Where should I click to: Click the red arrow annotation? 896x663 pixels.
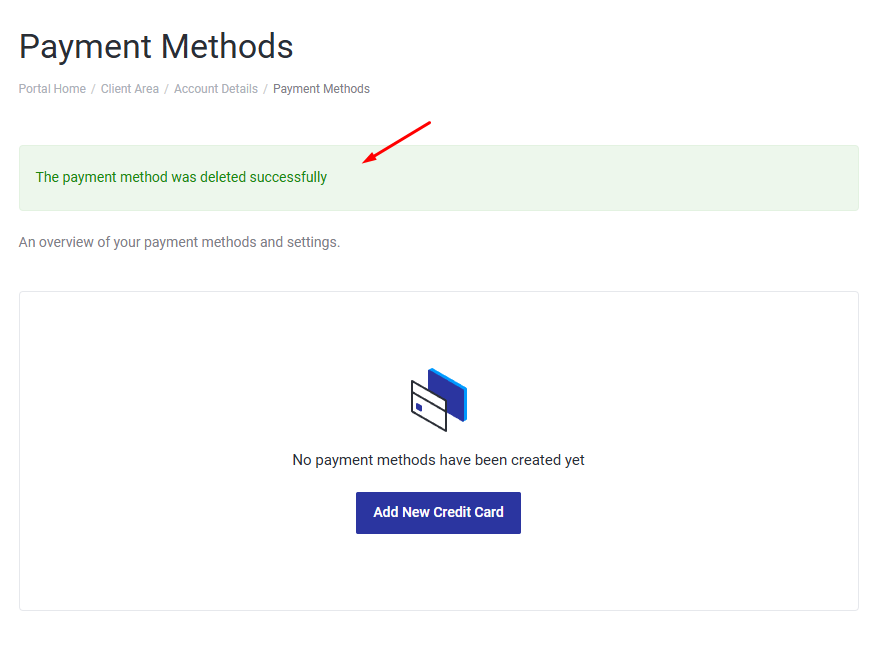(397, 141)
